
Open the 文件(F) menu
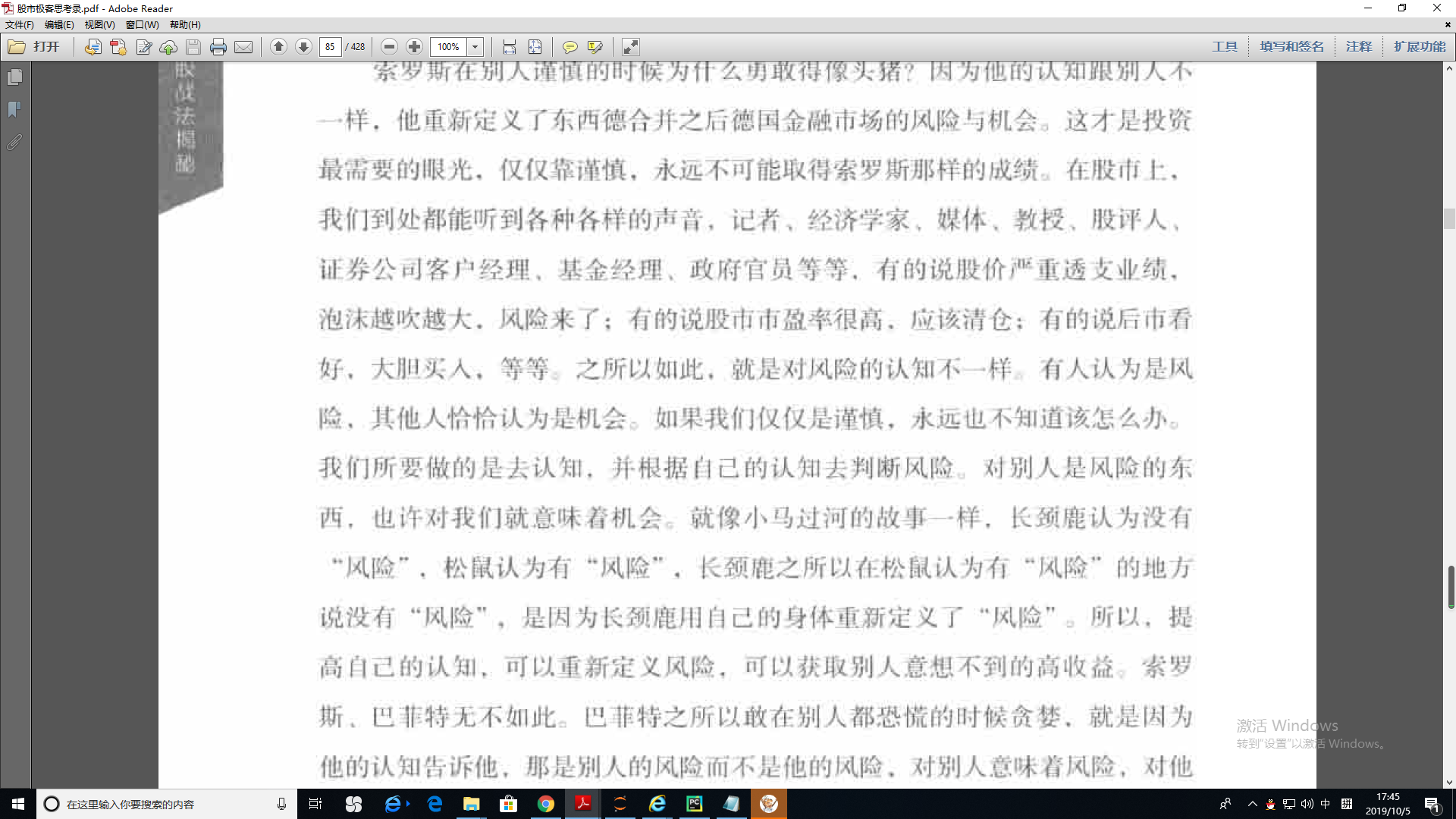tap(20, 25)
